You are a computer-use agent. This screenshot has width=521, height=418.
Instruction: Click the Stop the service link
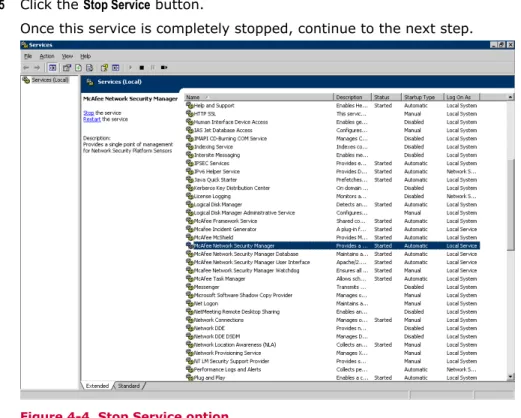click(x=89, y=113)
